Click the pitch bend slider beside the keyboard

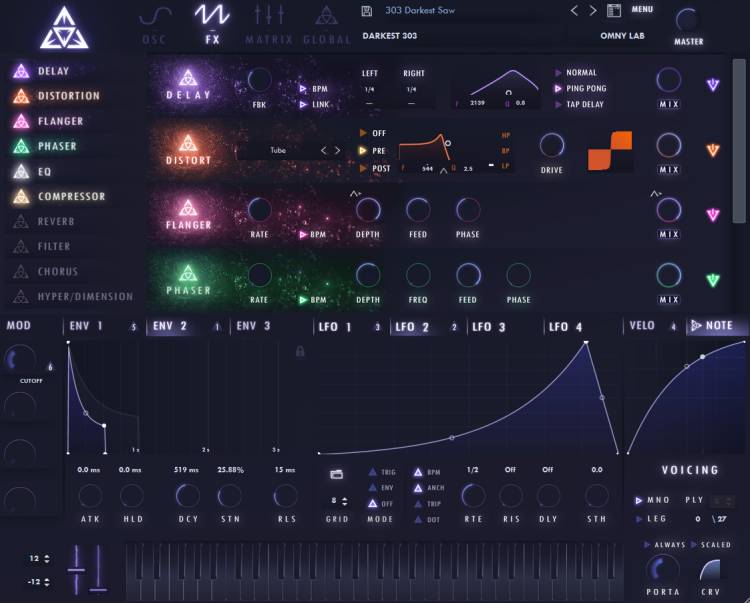[x=75, y=572]
